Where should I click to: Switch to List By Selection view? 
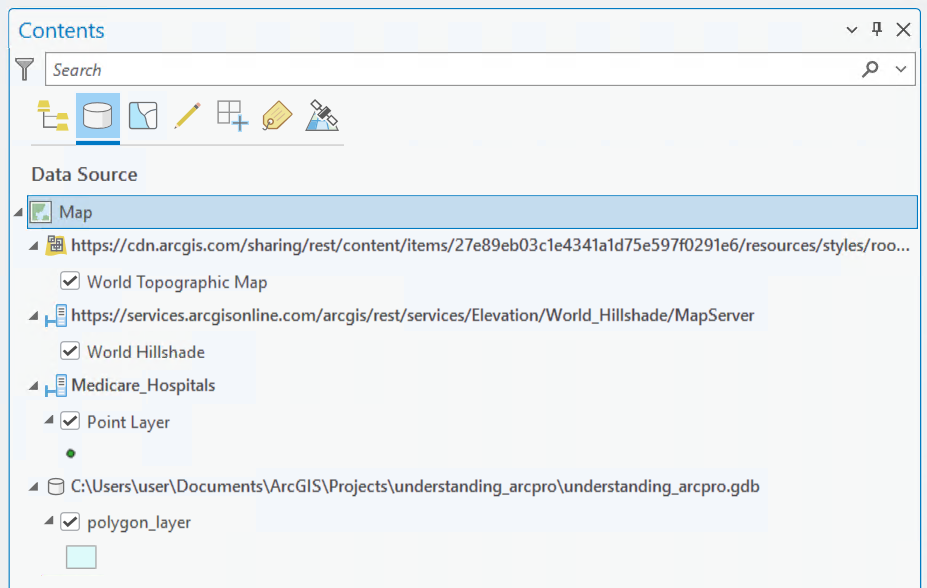pos(143,115)
